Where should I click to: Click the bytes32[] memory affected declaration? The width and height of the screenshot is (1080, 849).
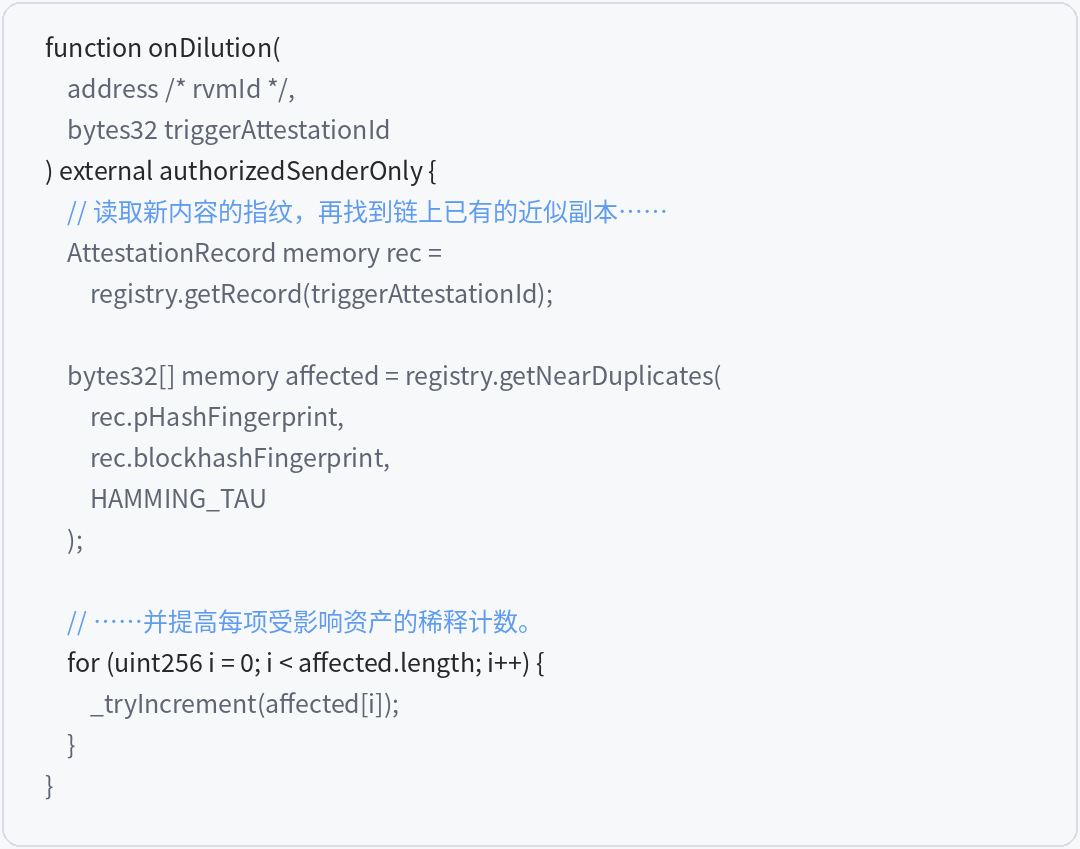point(223,376)
